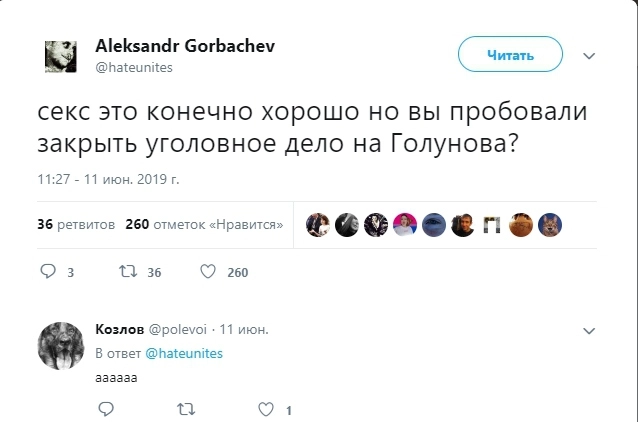The image size is (638, 422).
Task: Open the main tweet options chevron
Action: pos(589,56)
